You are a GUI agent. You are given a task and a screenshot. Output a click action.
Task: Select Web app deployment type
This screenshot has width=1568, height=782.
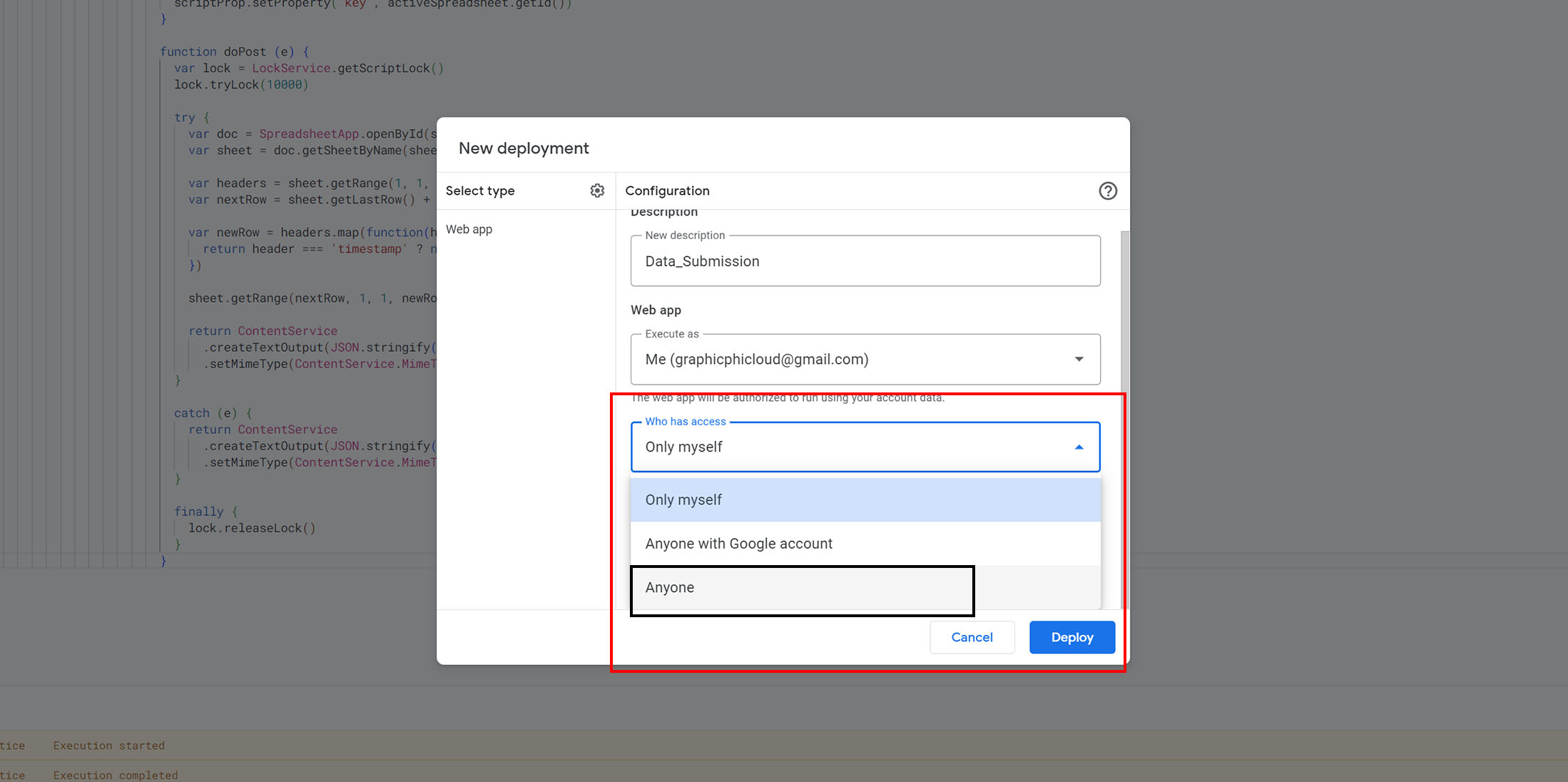(469, 229)
